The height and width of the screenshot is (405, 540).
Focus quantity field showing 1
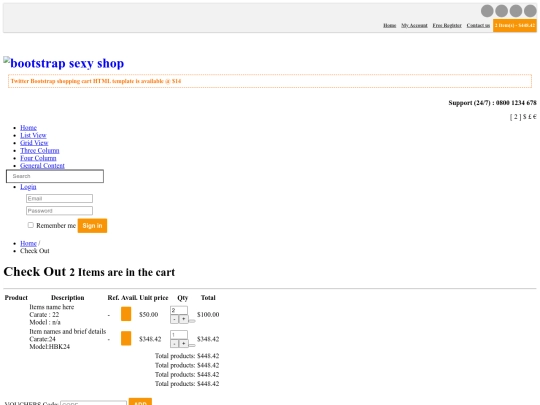pos(179,335)
